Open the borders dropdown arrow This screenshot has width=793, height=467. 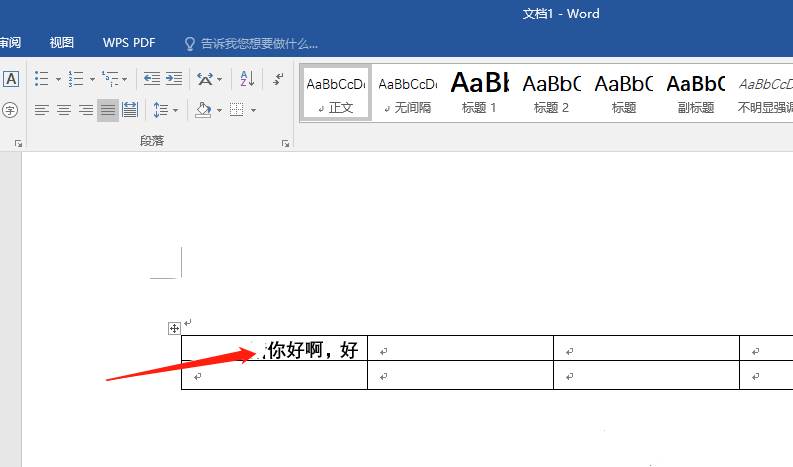(x=253, y=110)
